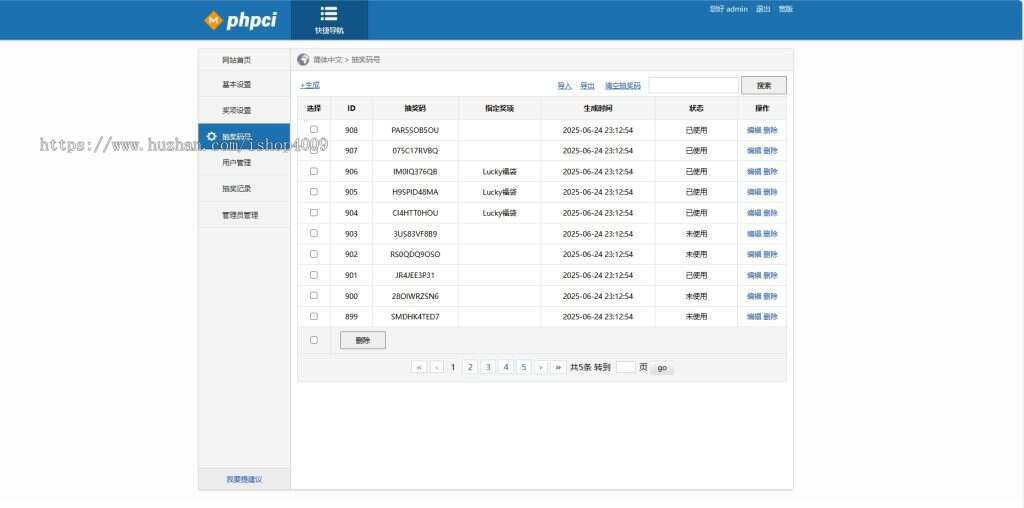This screenshot has height=508, width=1024.
Task: Click 删除 for row 907
Action: pyautogui.click(x=771, y=151)
